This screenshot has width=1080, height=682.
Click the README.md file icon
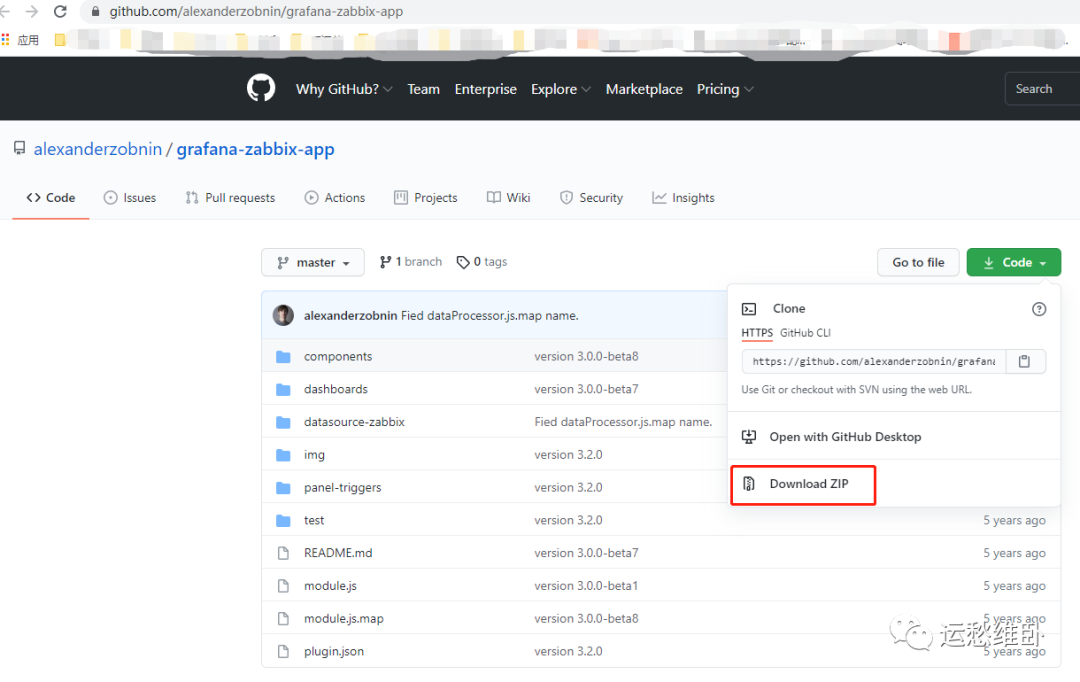point(283,552)
